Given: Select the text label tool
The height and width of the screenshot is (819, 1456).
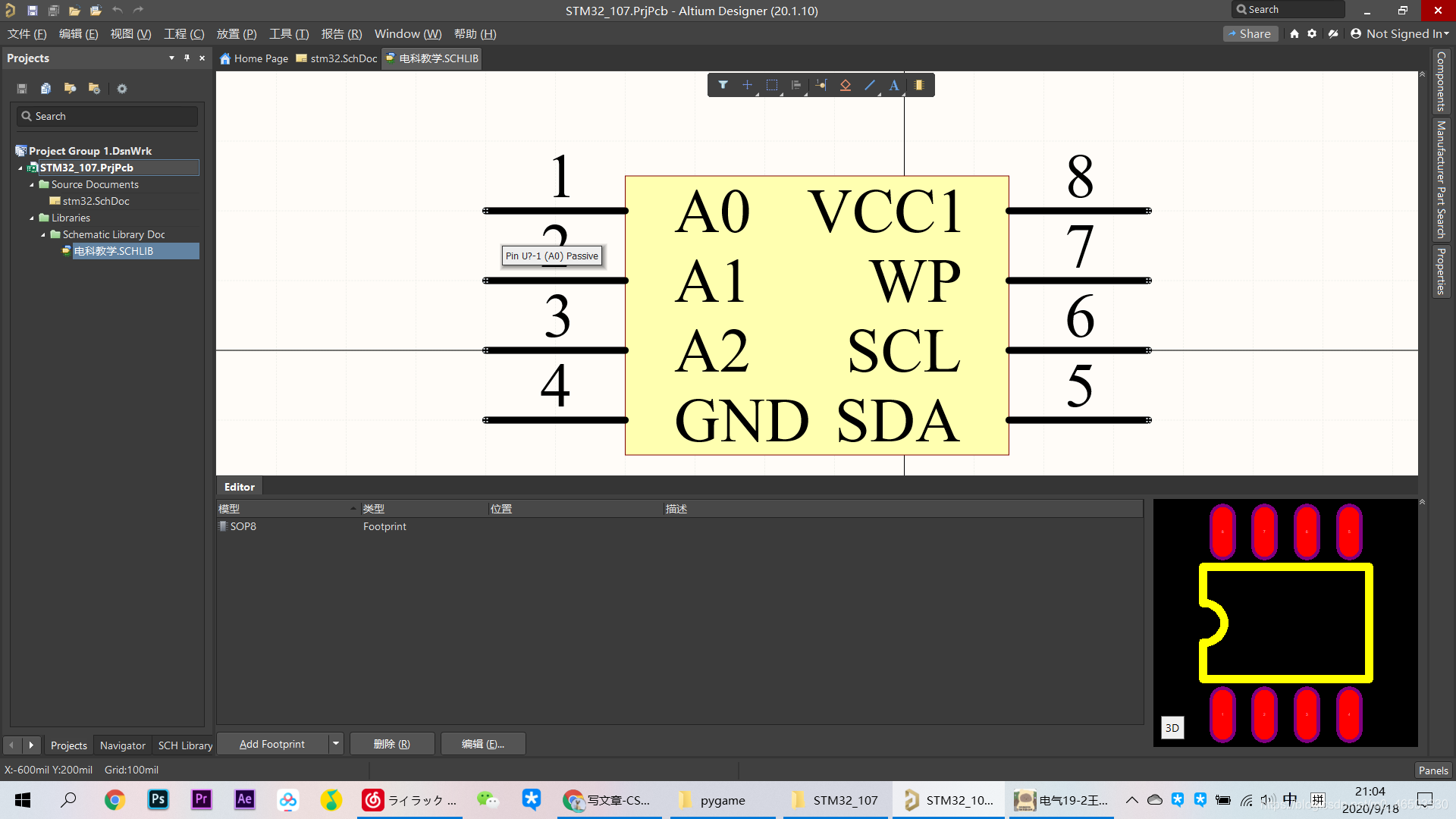Looking at the screenshot, I should pos(894,85).
